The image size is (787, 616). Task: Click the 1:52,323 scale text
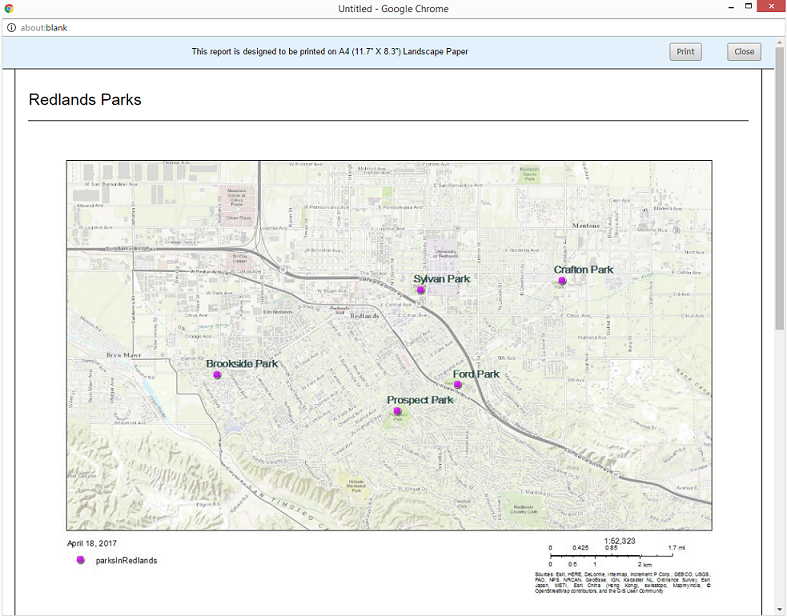click(x=619, y=541)
